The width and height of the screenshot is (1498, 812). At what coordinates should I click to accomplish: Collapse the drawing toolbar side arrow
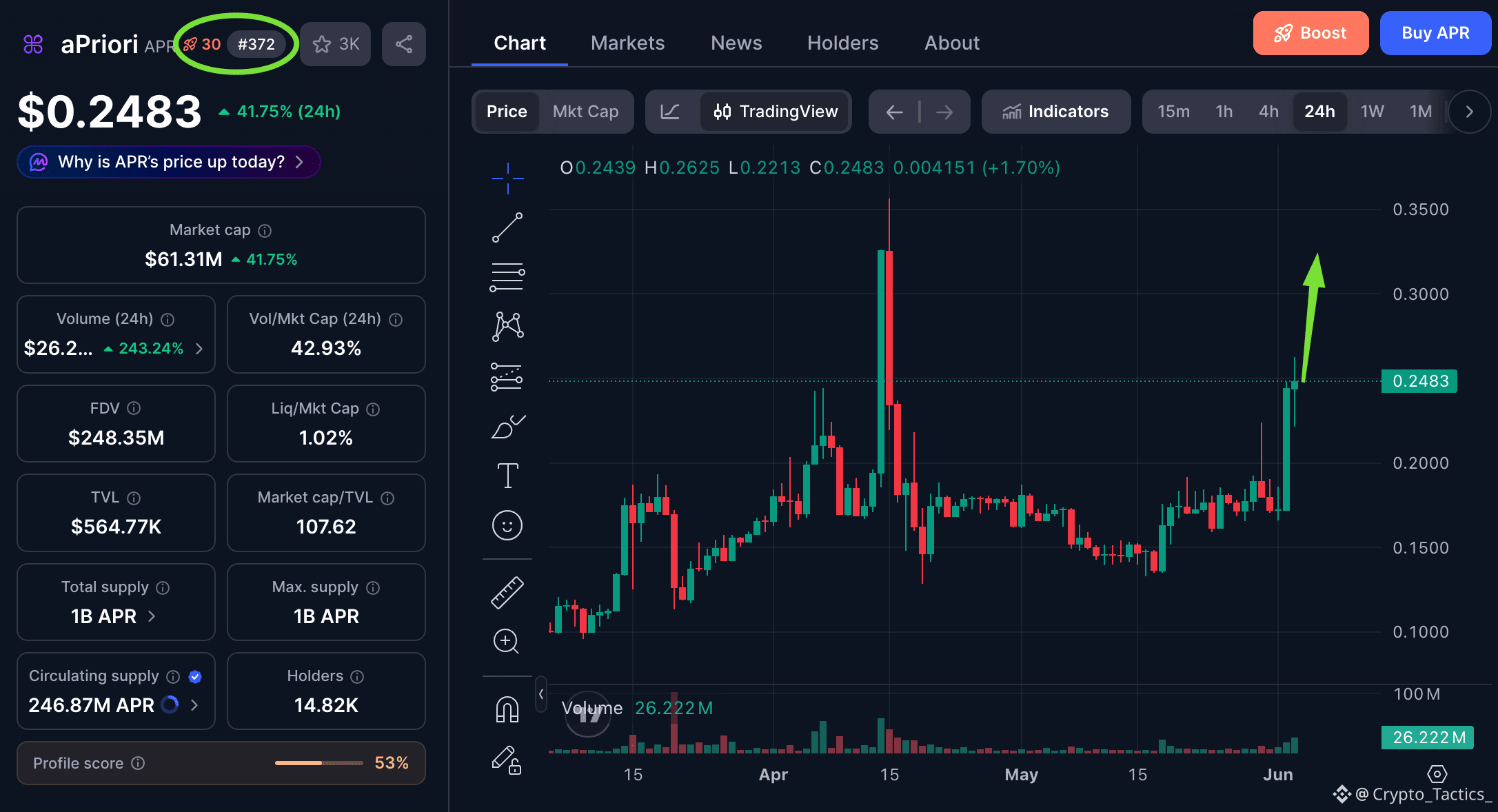[541, 694]
